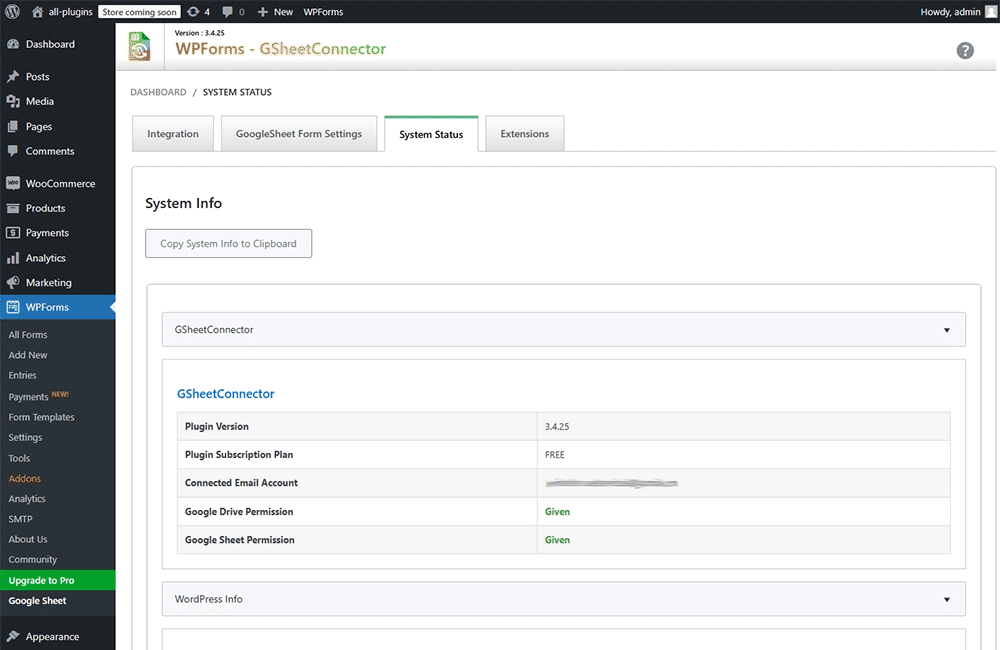The width and height of the screenshot is (1000, 650).
Task: Click the Plugin Version value 3.4.25
Action: [x=557, y=427]
